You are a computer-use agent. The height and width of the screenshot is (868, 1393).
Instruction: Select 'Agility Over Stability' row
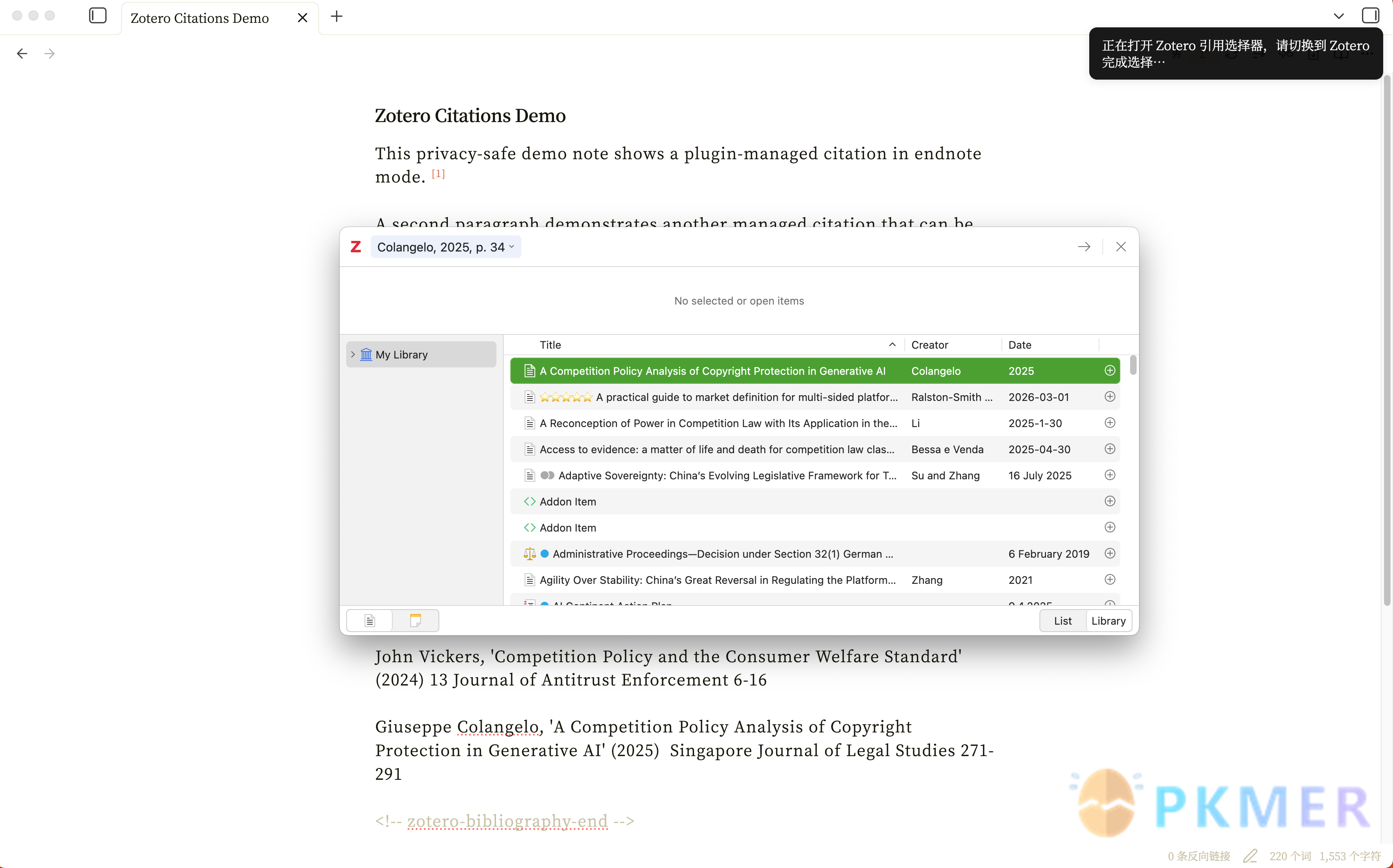point(815,580)
